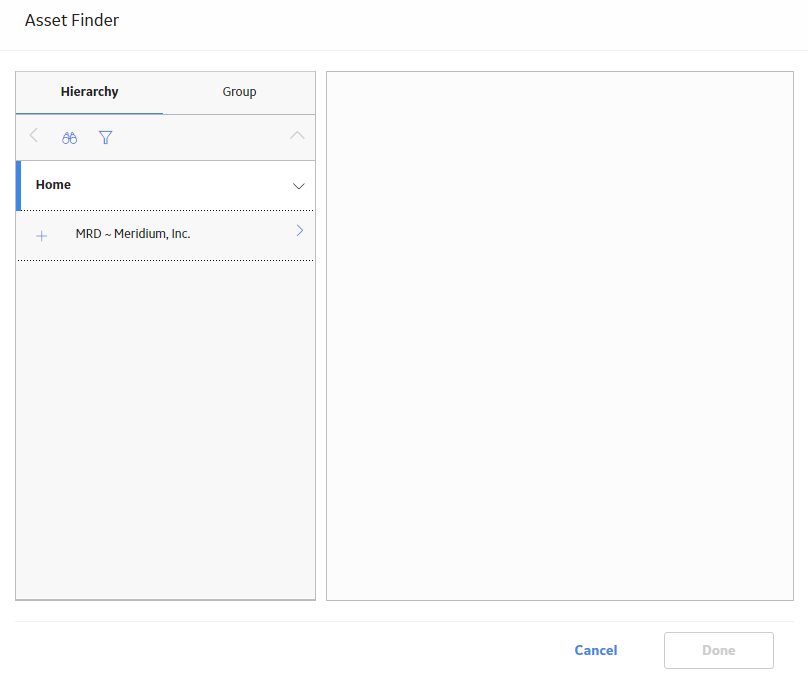This screenshot has height=683, width=808.
Task: Click the funnel filter icon
Action: tap(106, 138)
